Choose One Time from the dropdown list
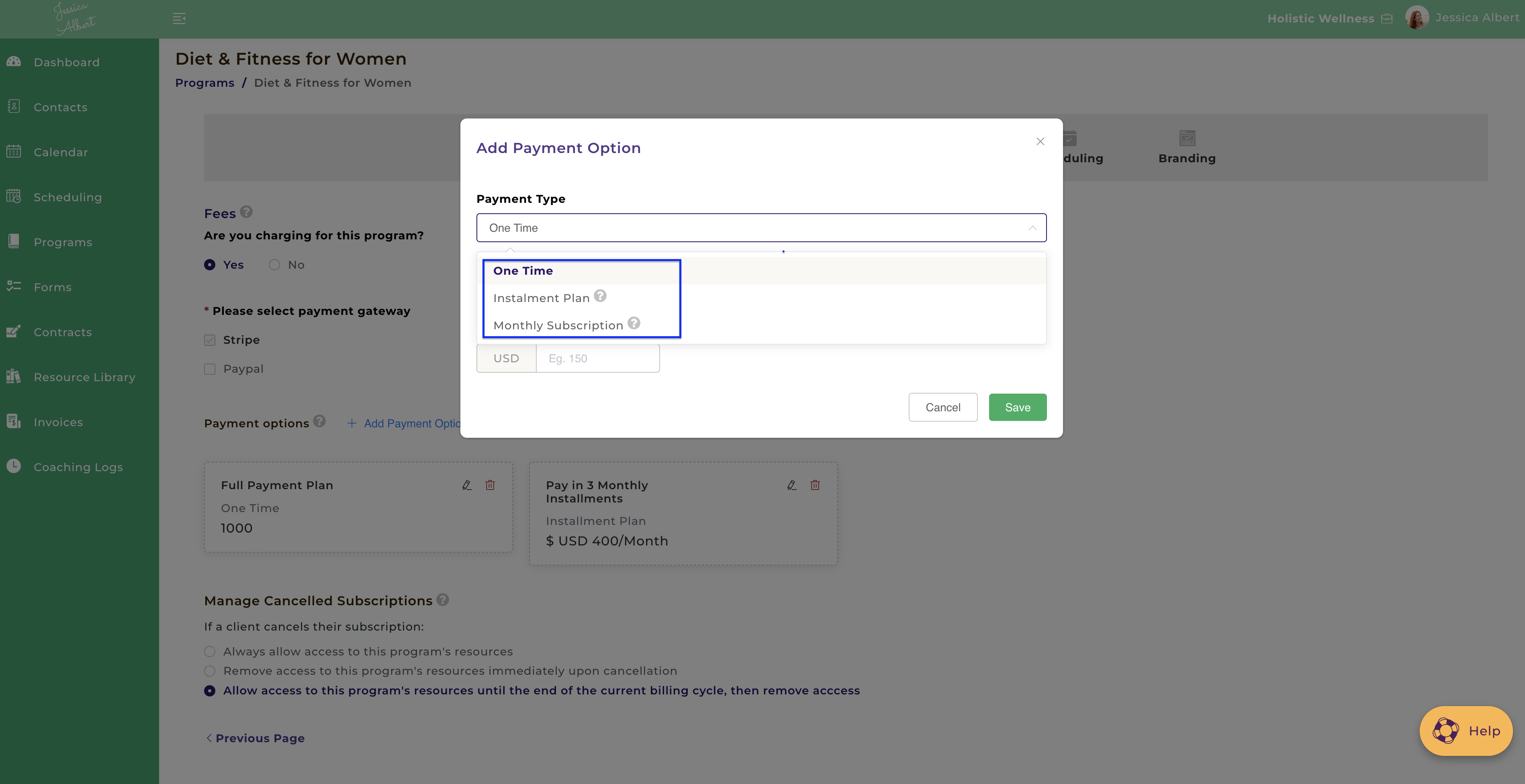The height and width of the screenshot is (784, 1525). pos(761,270)
